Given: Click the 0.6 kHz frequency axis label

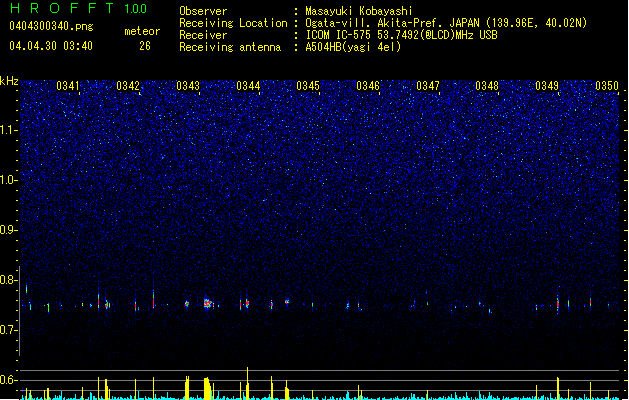Looking at the screenshot, I should (9, 380).
